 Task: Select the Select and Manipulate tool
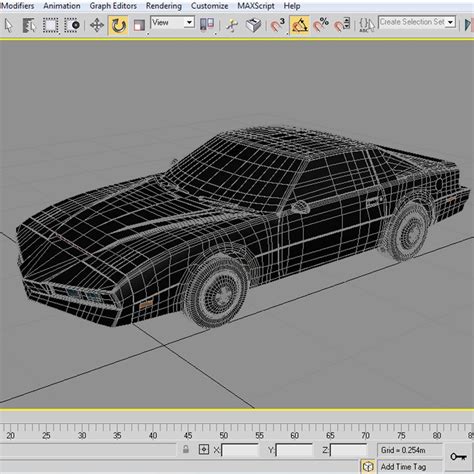(232, 26)
